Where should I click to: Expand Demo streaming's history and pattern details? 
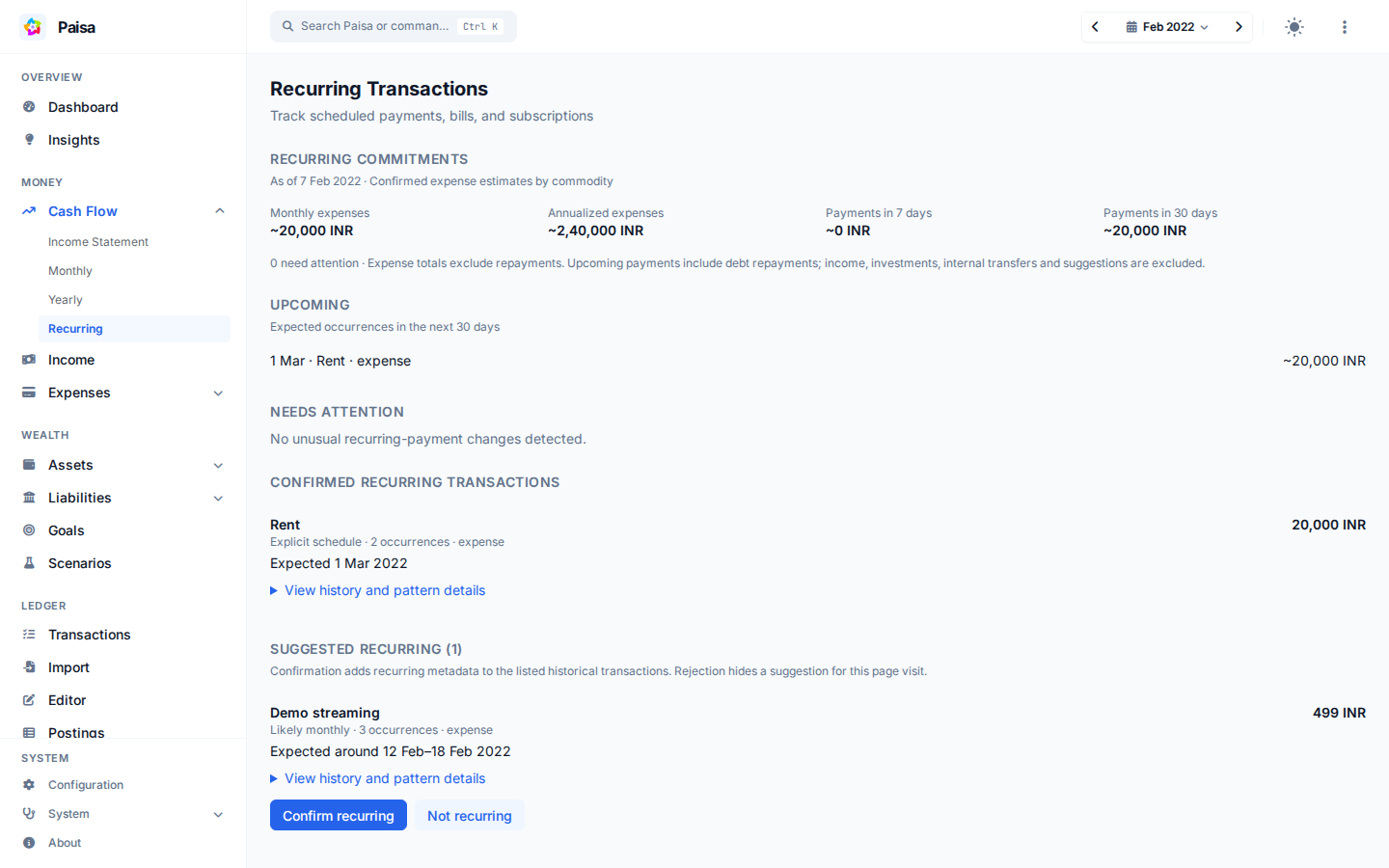378,778
